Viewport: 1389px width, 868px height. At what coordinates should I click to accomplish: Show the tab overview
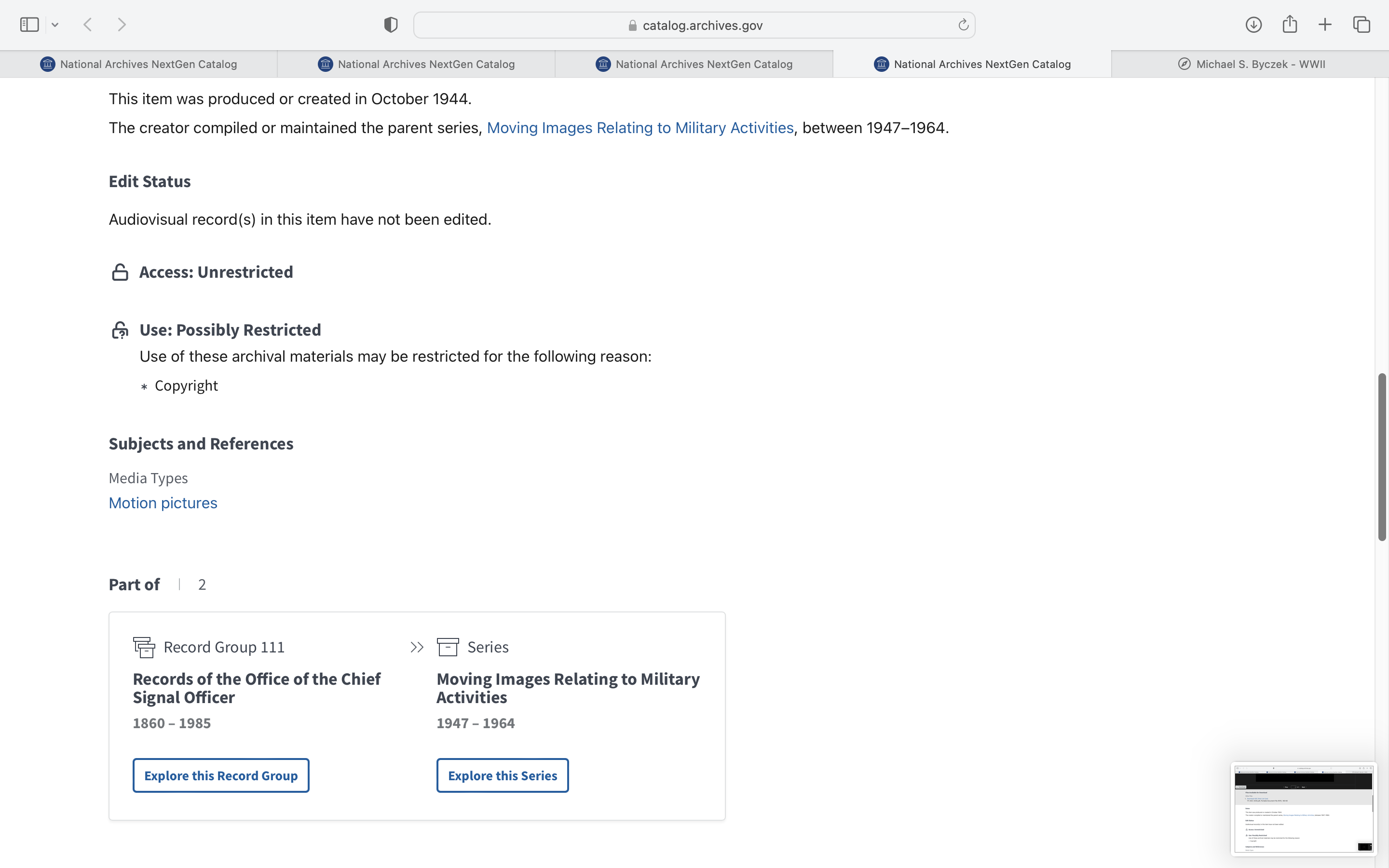tap(1362, 25)
